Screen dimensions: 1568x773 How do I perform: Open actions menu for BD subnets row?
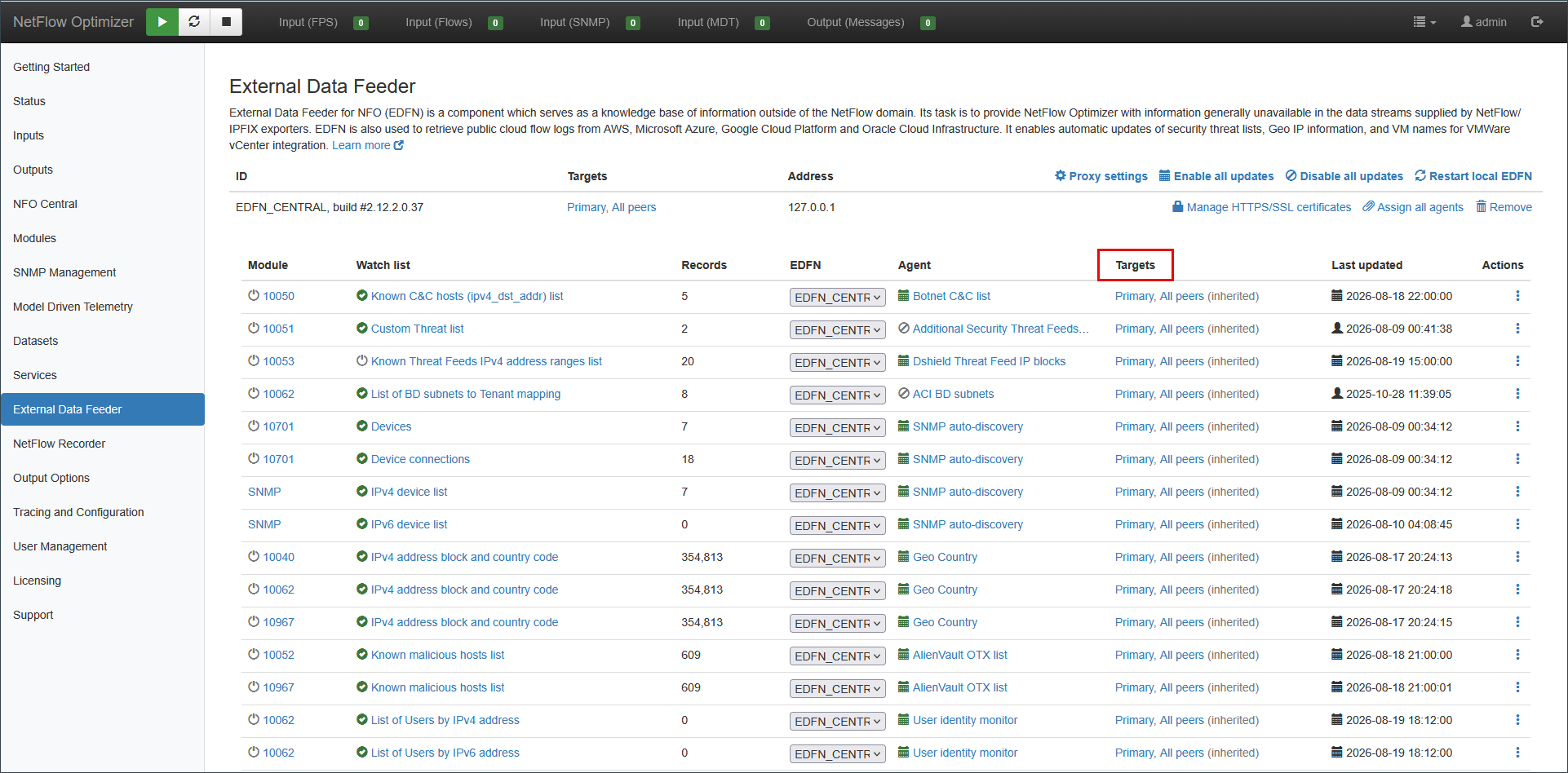1517,394
